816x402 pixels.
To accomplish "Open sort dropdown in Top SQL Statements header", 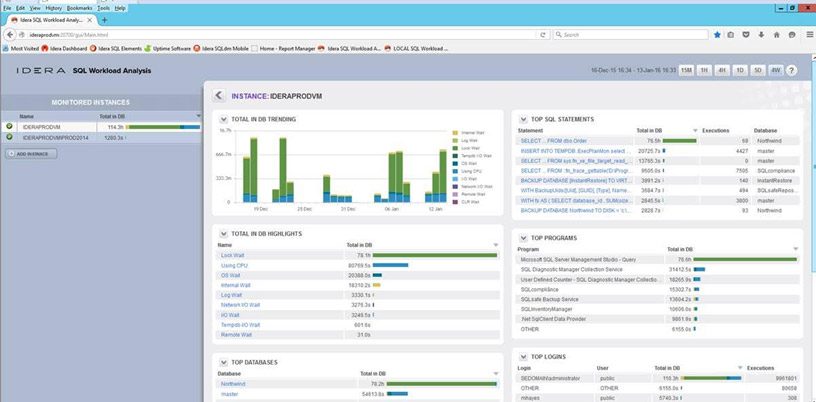I will point(696,130).
